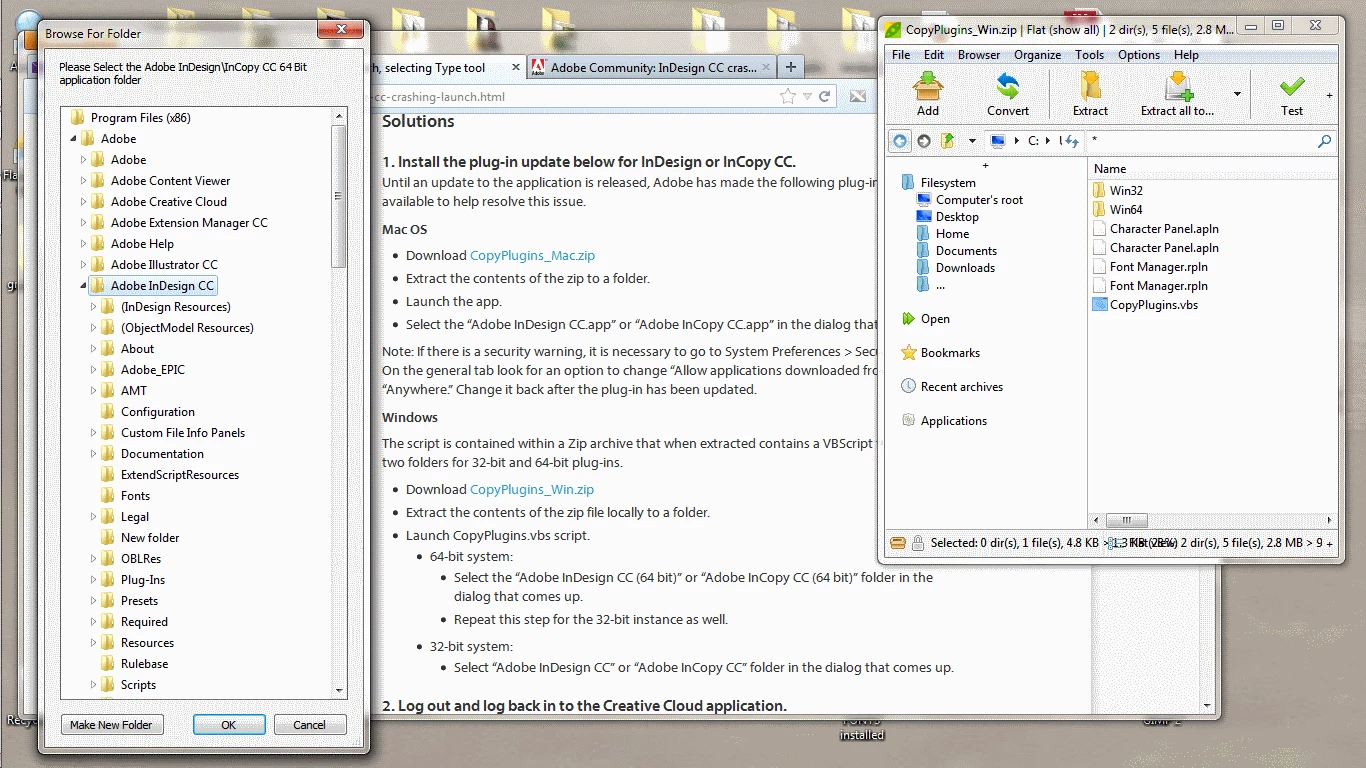Click the bookmark star in browser address bar

click(x=788, y=97)
